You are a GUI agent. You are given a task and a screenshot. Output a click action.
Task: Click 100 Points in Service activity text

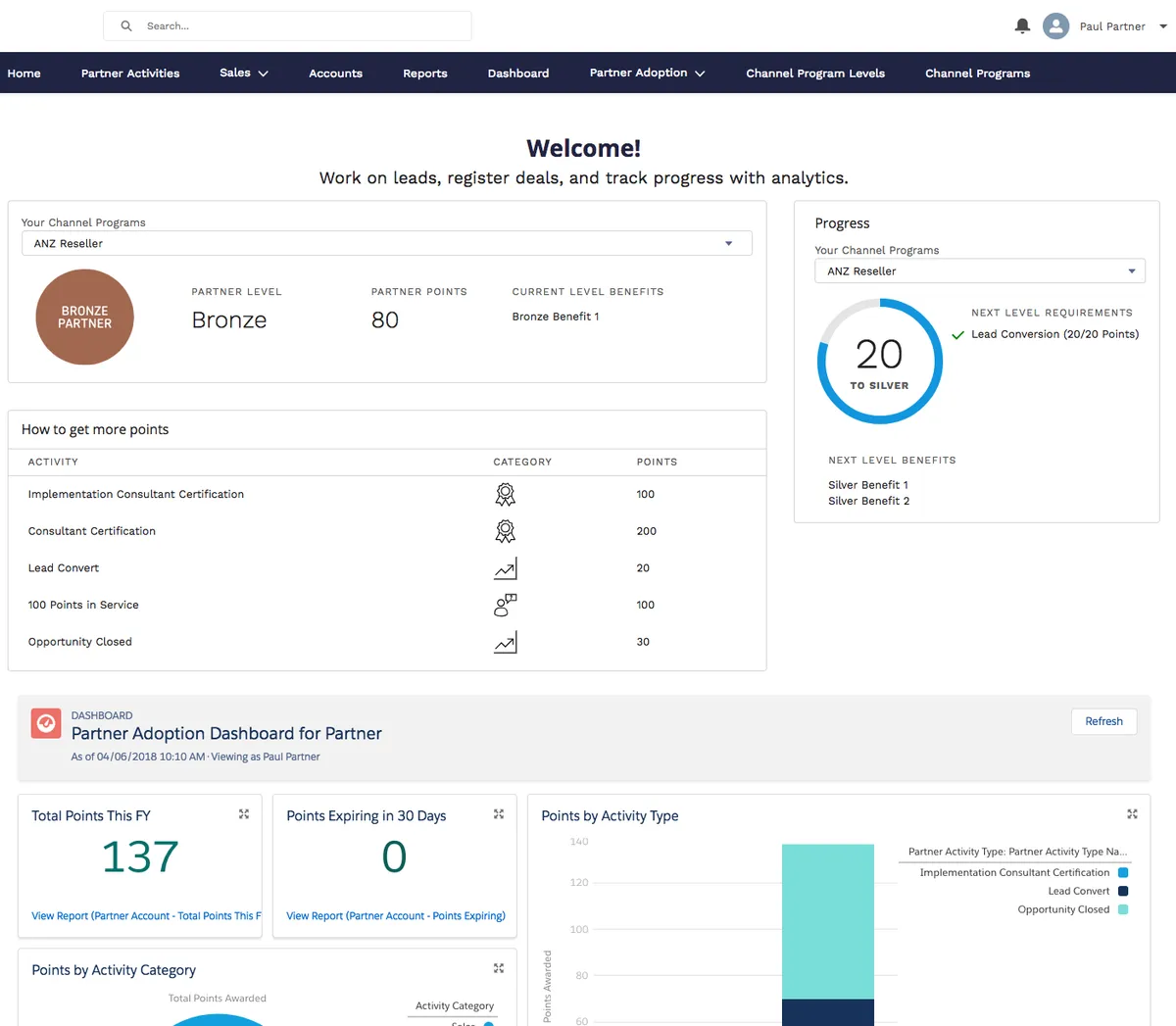[83, 605]
